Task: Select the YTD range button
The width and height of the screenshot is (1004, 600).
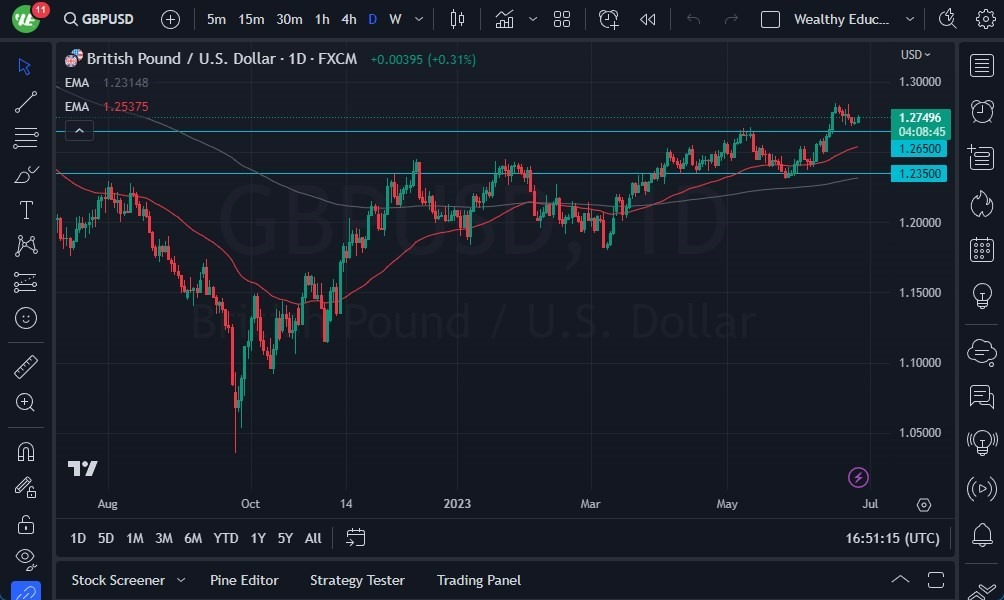Action: coord(225,538)
